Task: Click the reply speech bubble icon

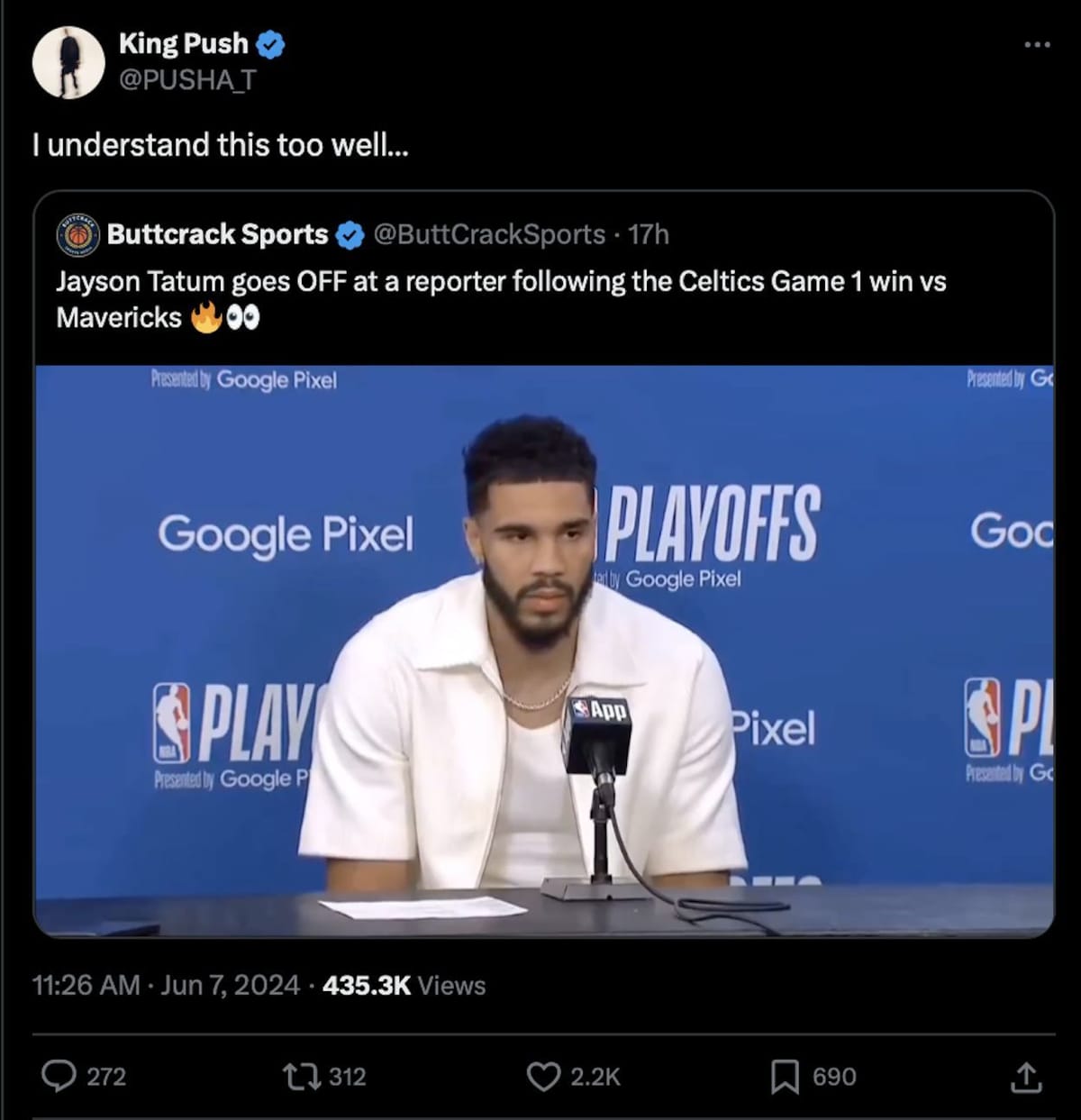Action: (61, 1076)
